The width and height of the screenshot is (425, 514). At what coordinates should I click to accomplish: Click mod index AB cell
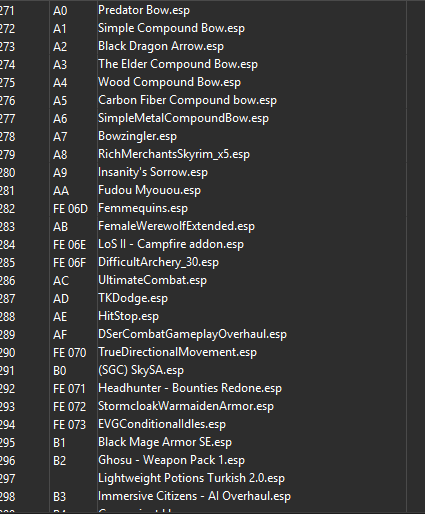(60, 227)
